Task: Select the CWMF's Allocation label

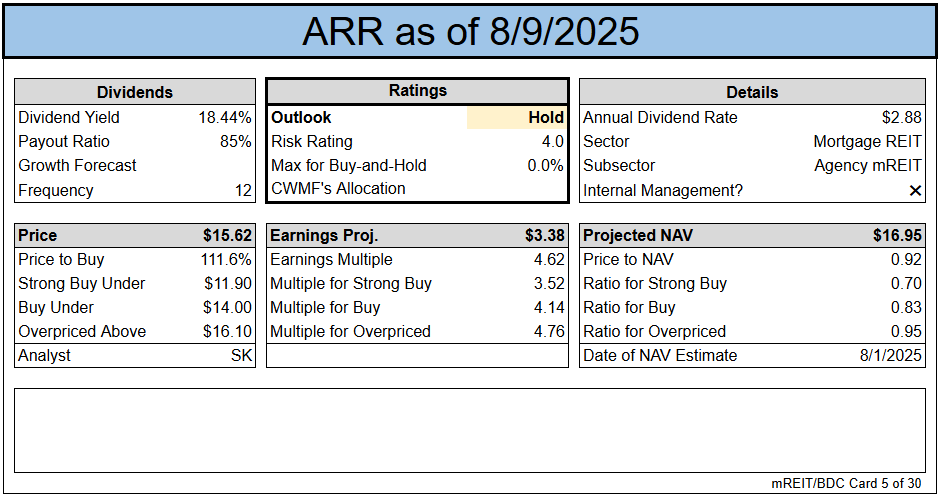Action: (x=338, y=188)
